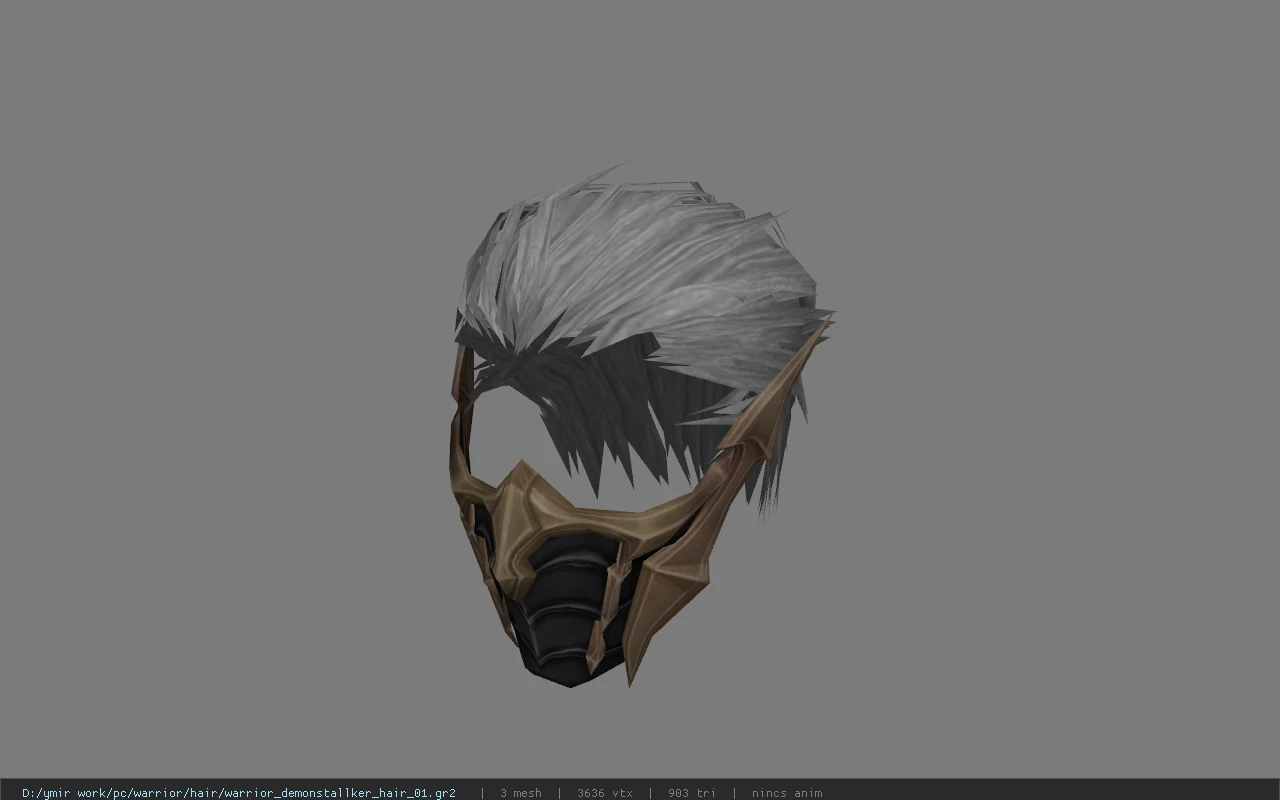This screenshot has height=800, width=1280.
Task: Click the file path warrior_demonstallker_hair_01.gr2
Action: (238, 793)
